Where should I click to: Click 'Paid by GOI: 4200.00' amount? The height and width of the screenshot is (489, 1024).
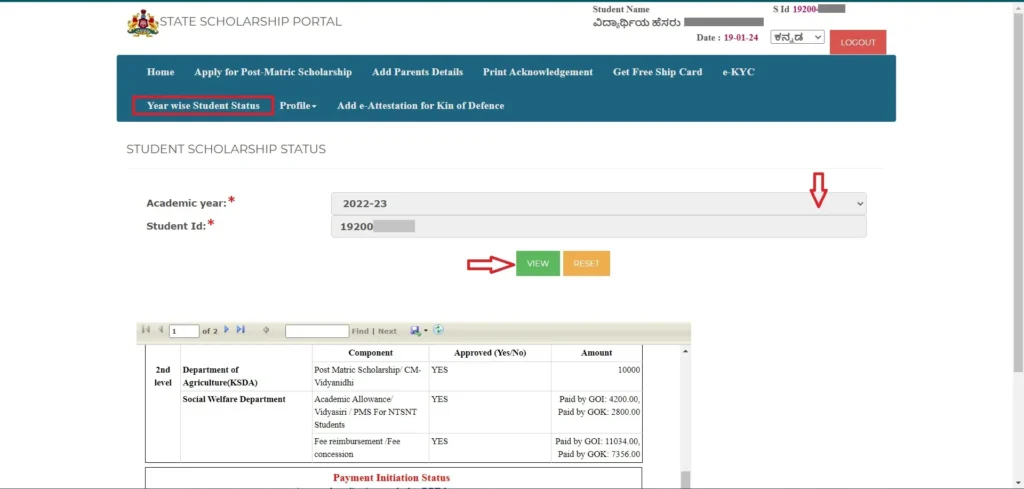pyautogui.click(x=598, y=400)
